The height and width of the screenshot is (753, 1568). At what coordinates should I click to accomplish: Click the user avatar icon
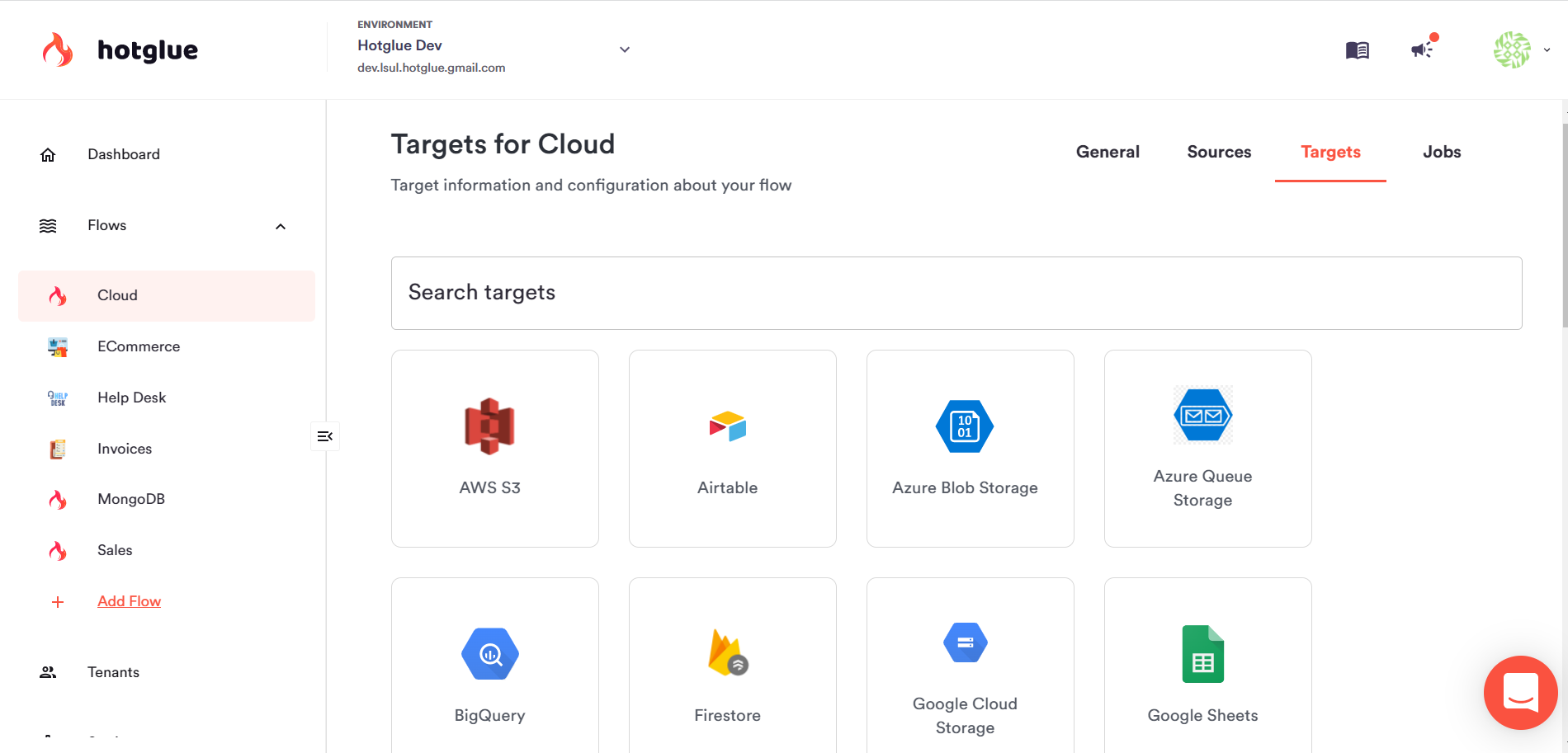[x=1512, y=49]
